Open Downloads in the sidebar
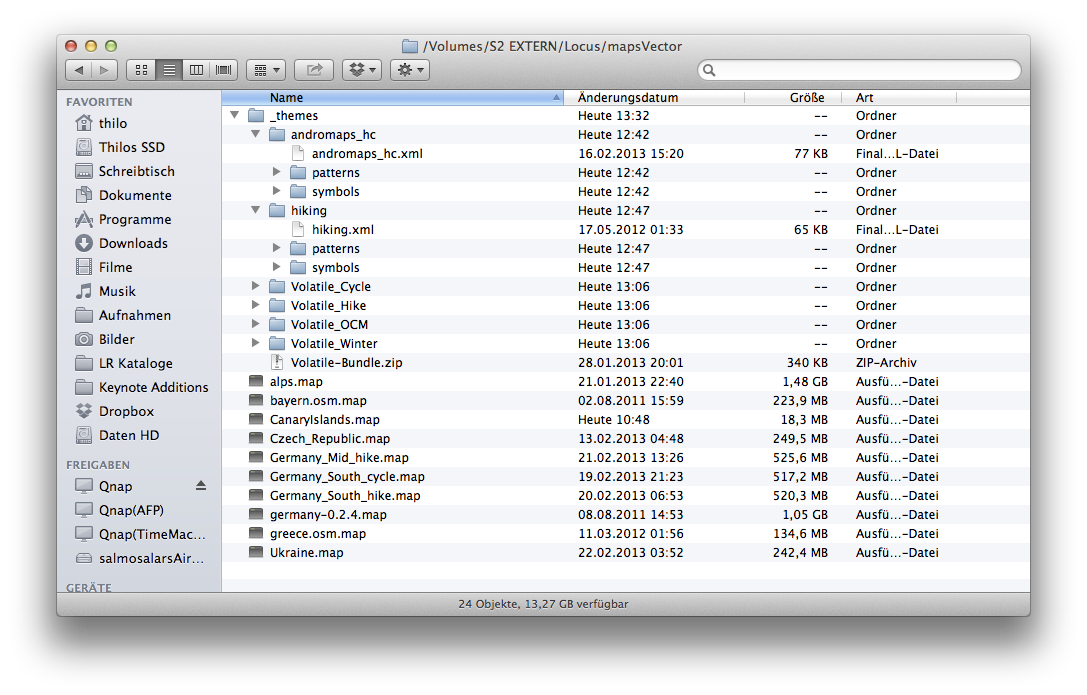1087x695 pixels. pos(132,243)
